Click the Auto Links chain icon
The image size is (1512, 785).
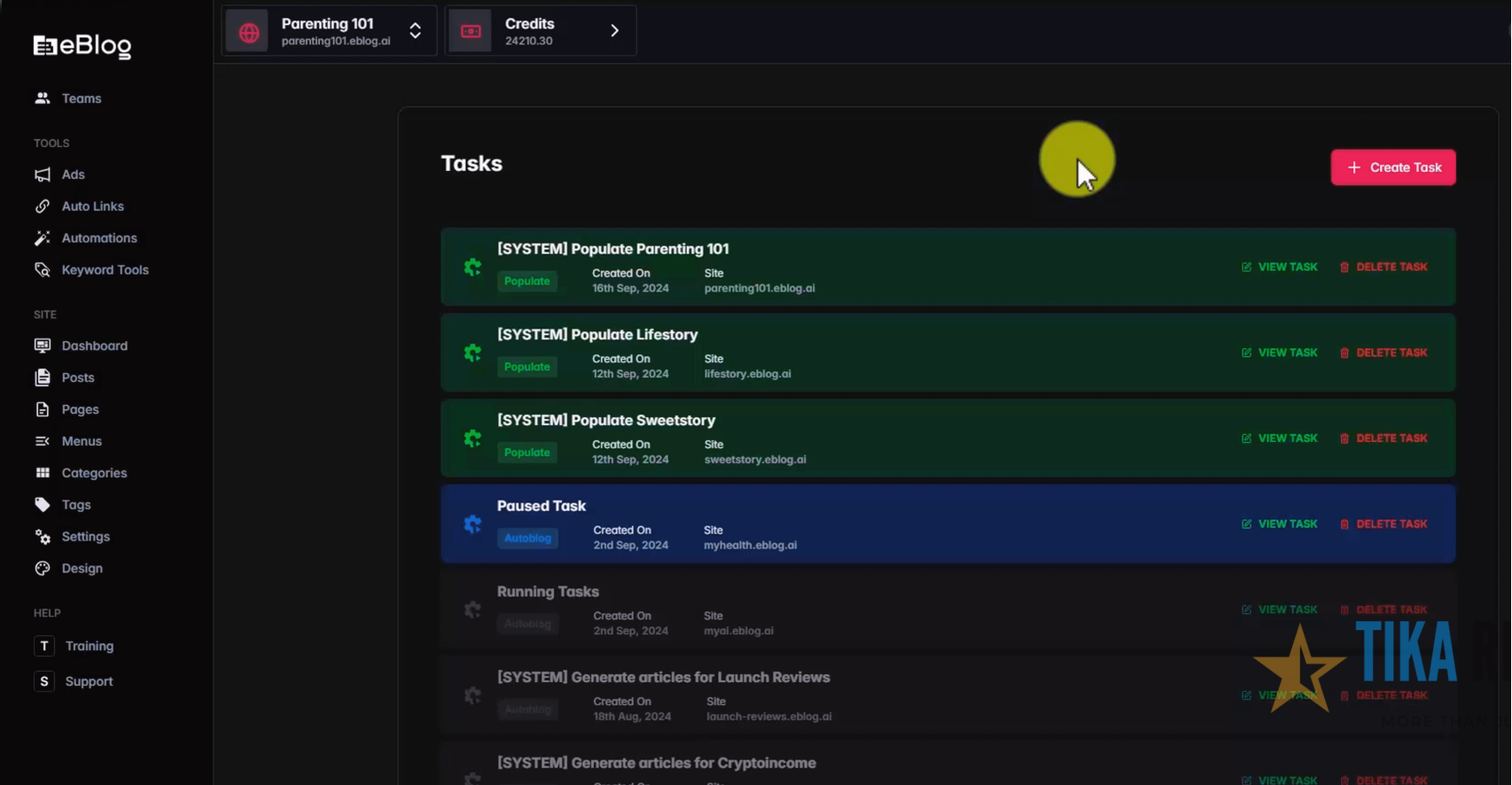pyautogui.click(x=43, y=206)
